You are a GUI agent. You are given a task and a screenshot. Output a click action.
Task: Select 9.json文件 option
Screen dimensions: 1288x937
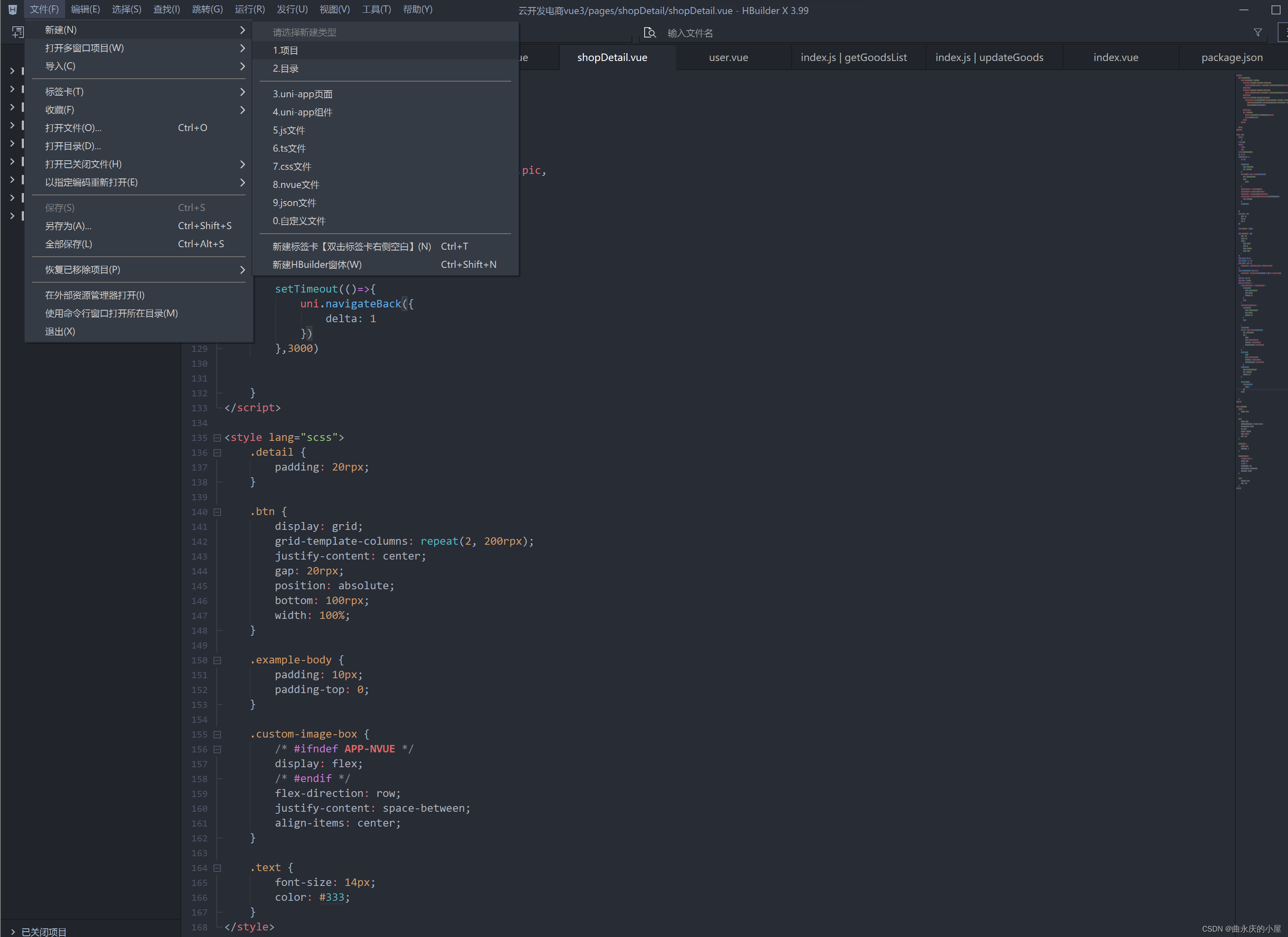385,203
